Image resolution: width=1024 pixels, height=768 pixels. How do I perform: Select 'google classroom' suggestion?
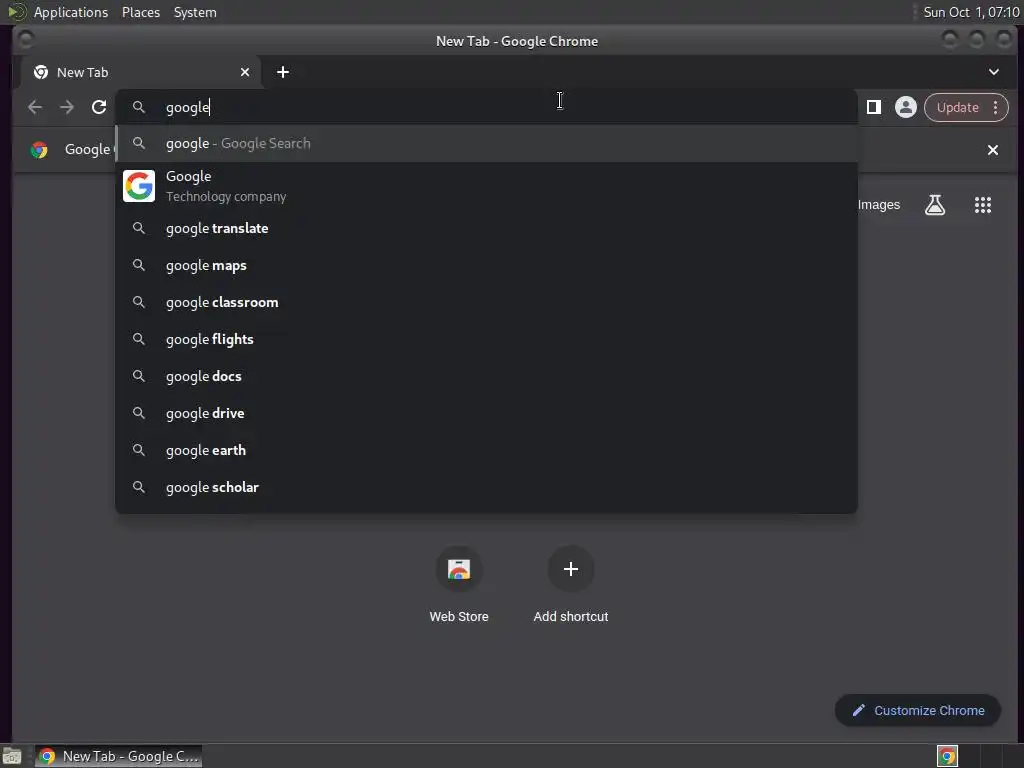click(x=486, y=302)
